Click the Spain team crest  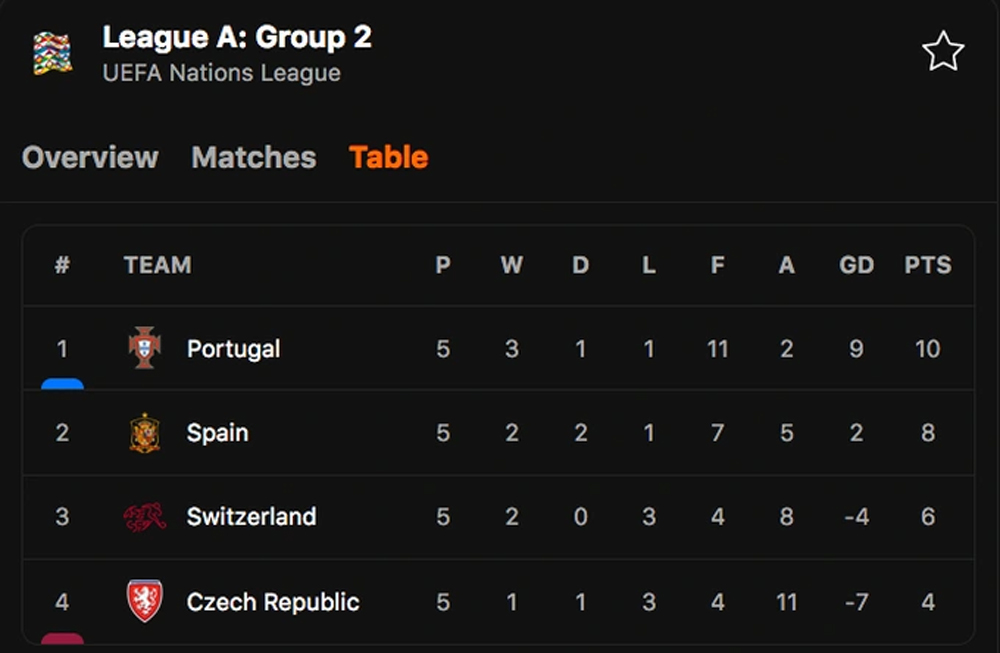click(x=145, y=433)
